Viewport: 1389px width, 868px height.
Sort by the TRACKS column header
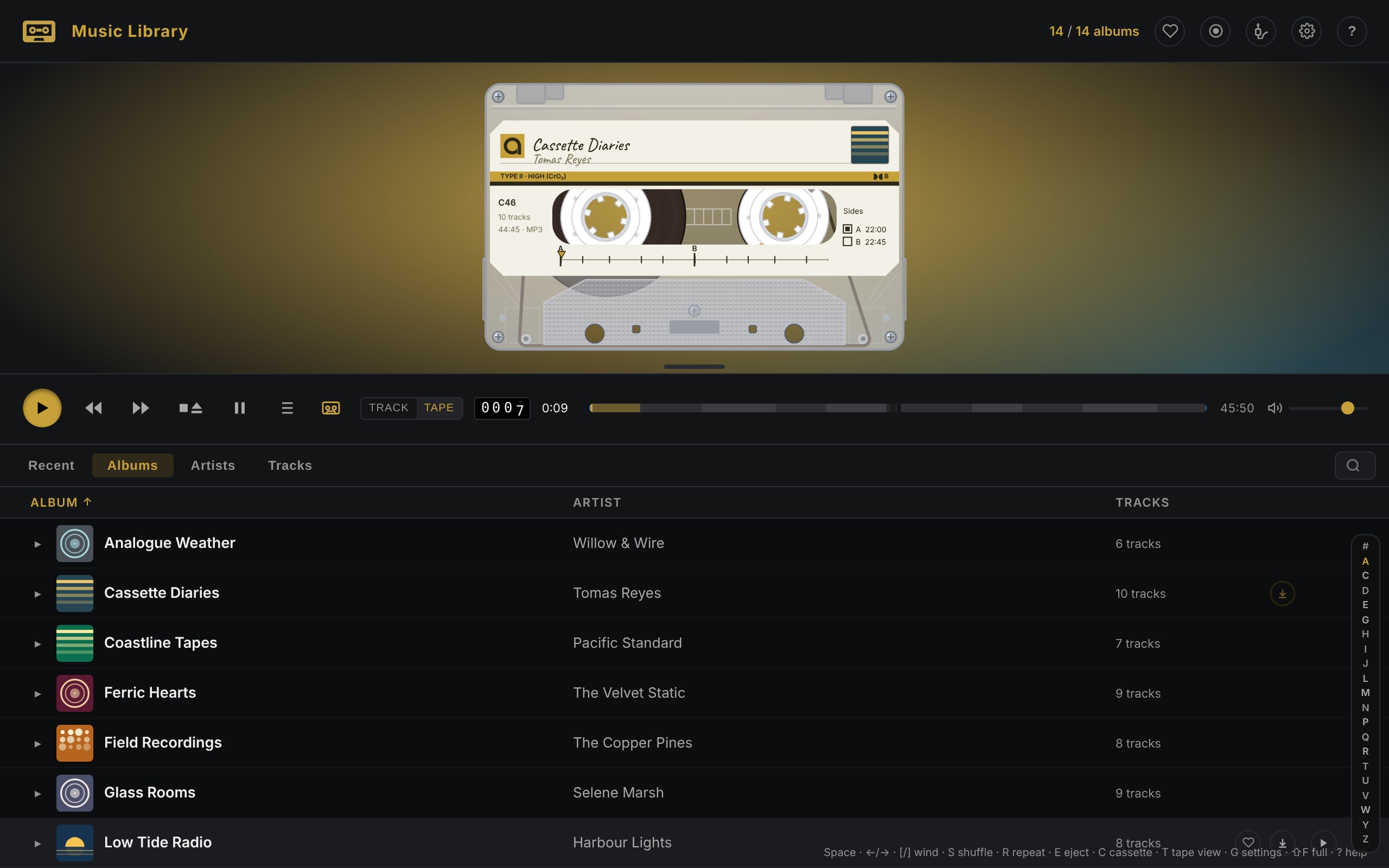tap(1142, 502)
